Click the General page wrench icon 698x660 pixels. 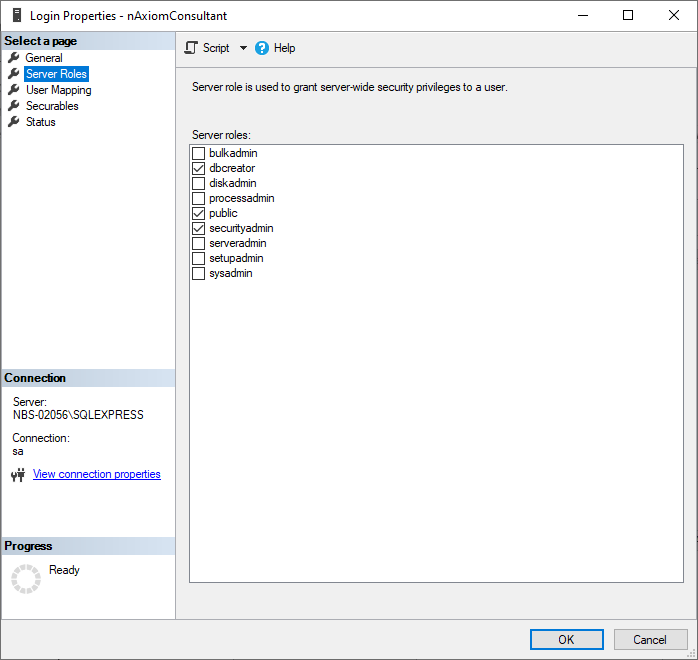point(14,58)
